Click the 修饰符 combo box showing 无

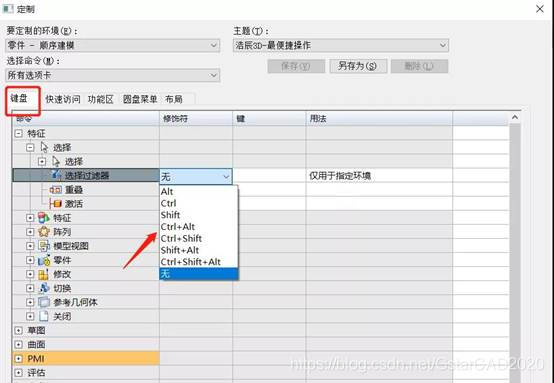[x=196, y=176]
